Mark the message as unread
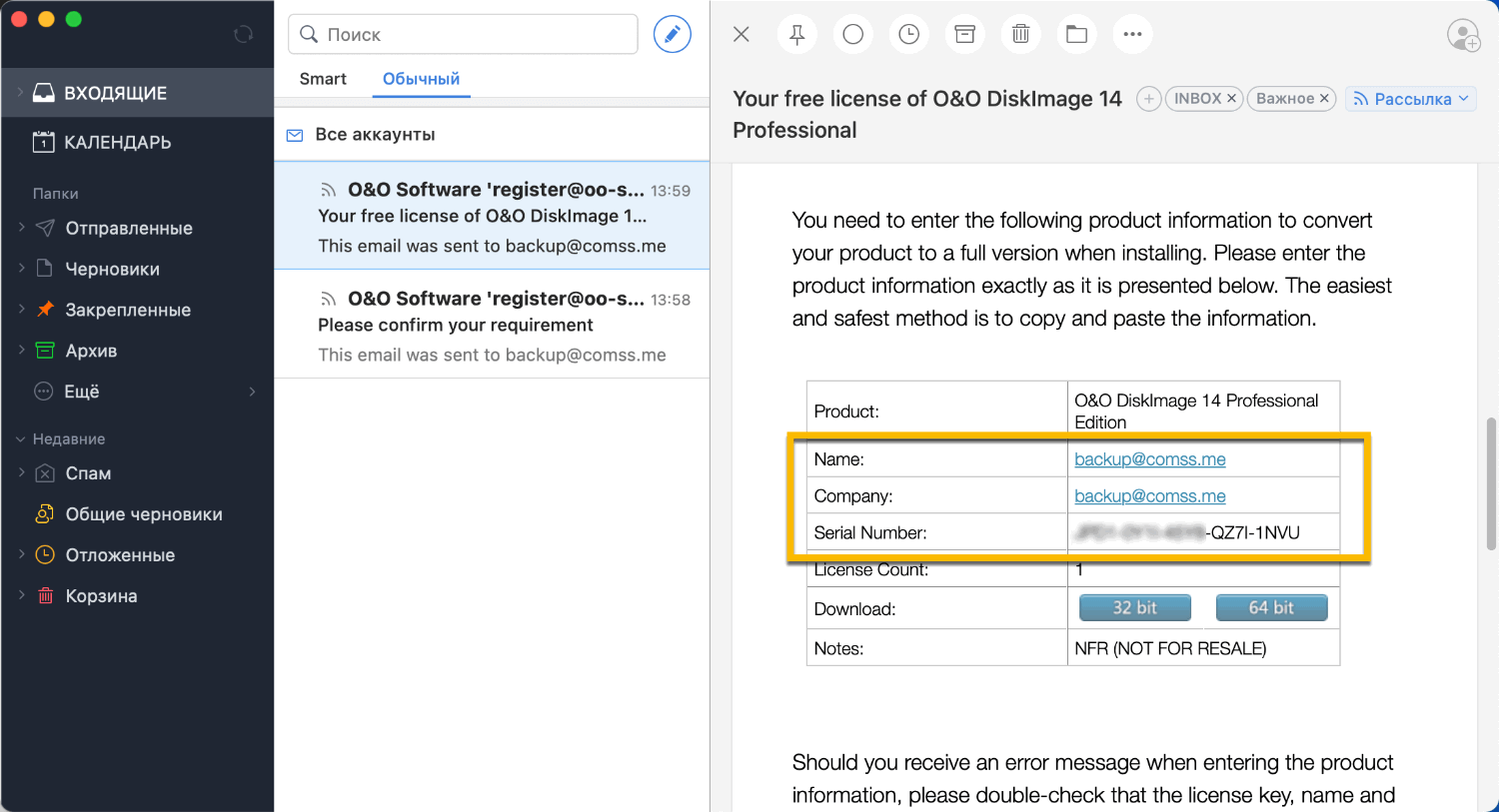1499x812 pixels. (852, 34)
